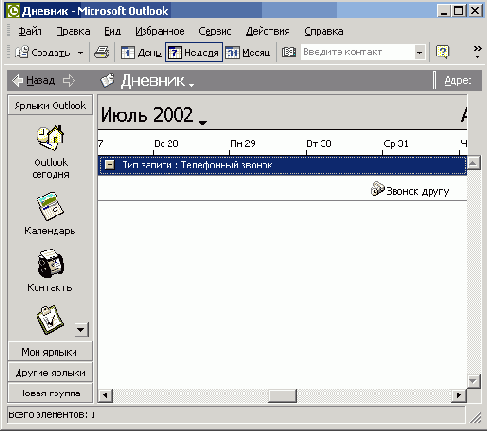Image resolution: width=487 pixels, height=431 pixels.
Task: Click the horizontal timeline scrollbar thumb
Action: pyautogui.click(x=282, y=396)
